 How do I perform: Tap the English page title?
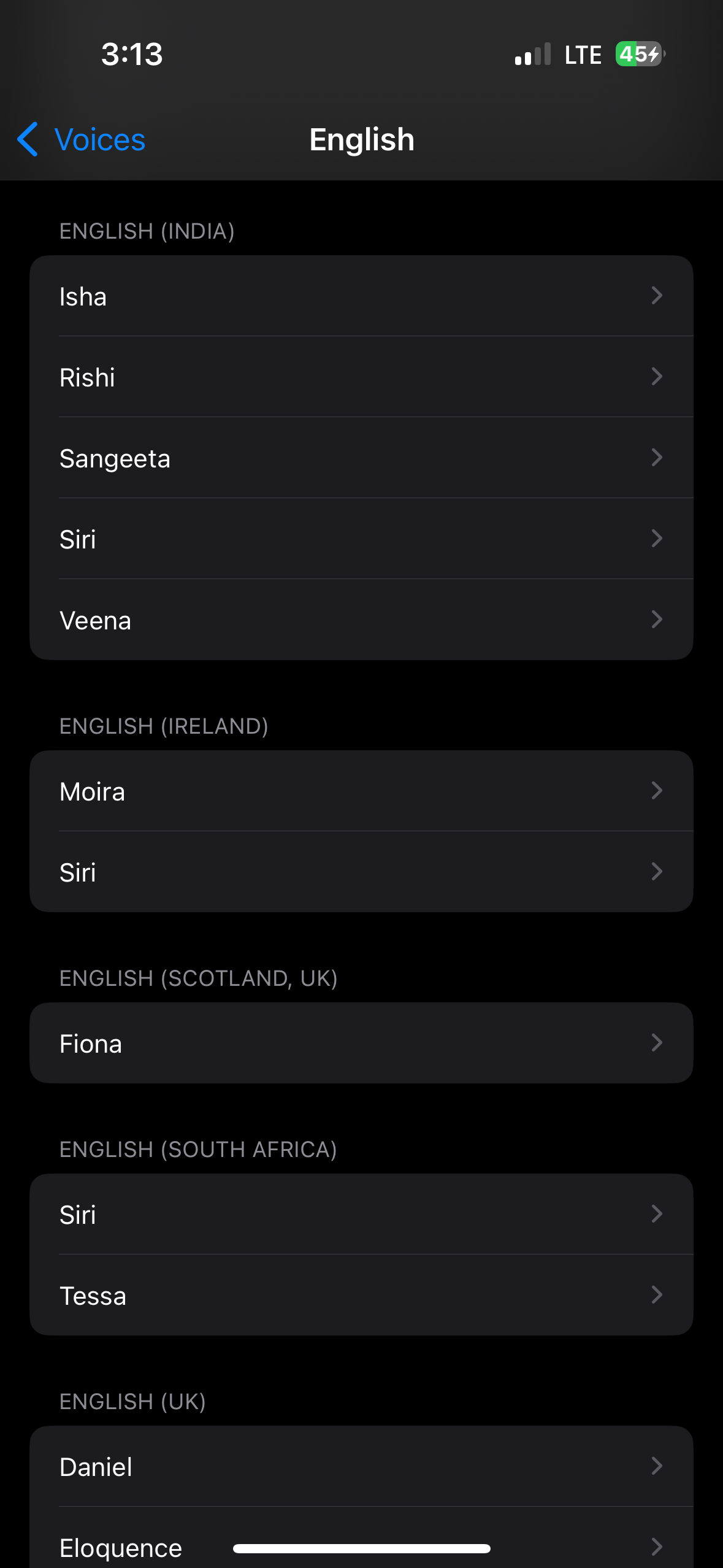coord(362,139)
